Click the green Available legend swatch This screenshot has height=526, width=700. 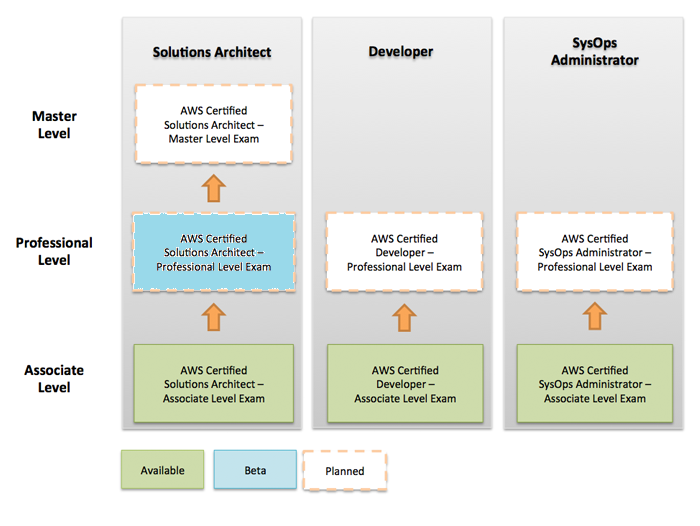click(x=162, y=470)
